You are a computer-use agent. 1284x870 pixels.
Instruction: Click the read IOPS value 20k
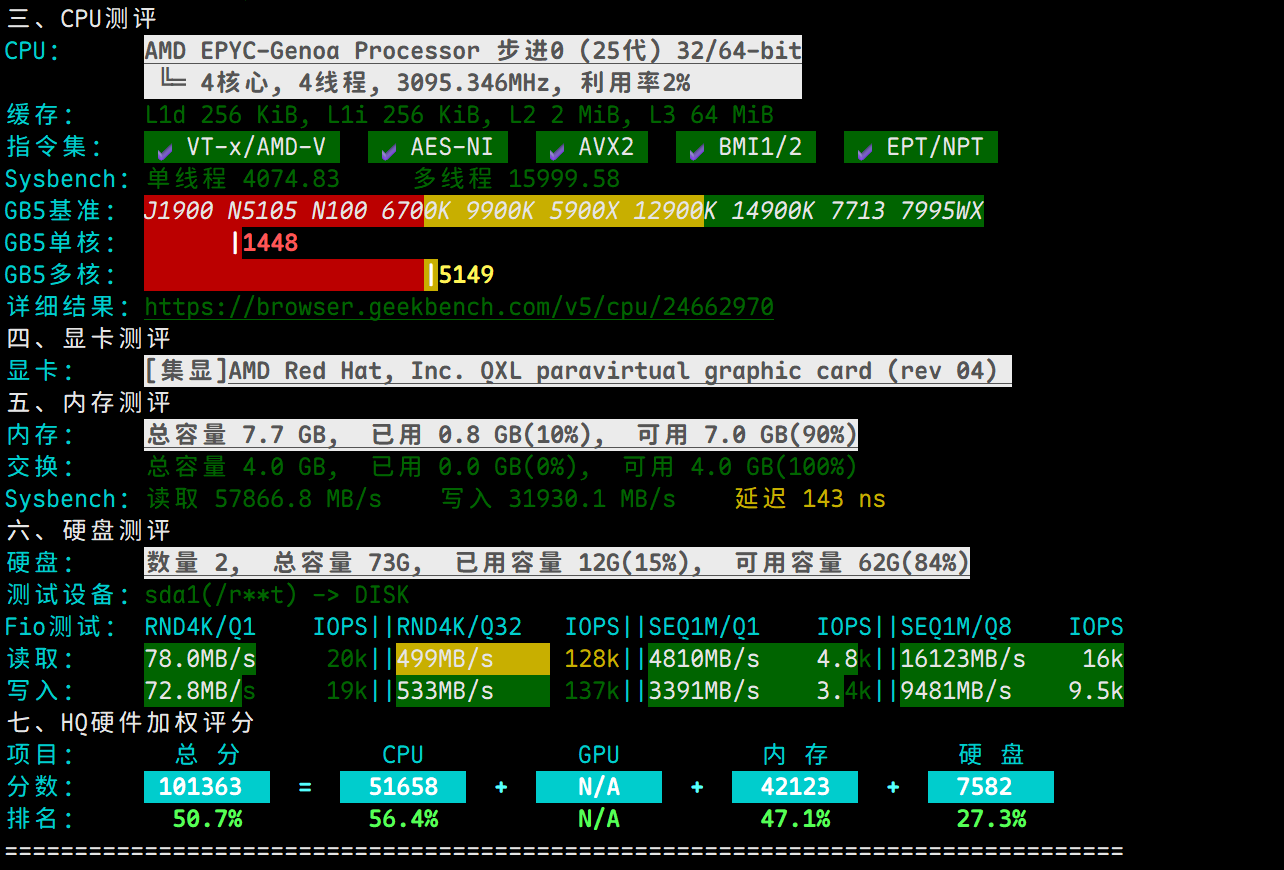[x=347, y=659]
